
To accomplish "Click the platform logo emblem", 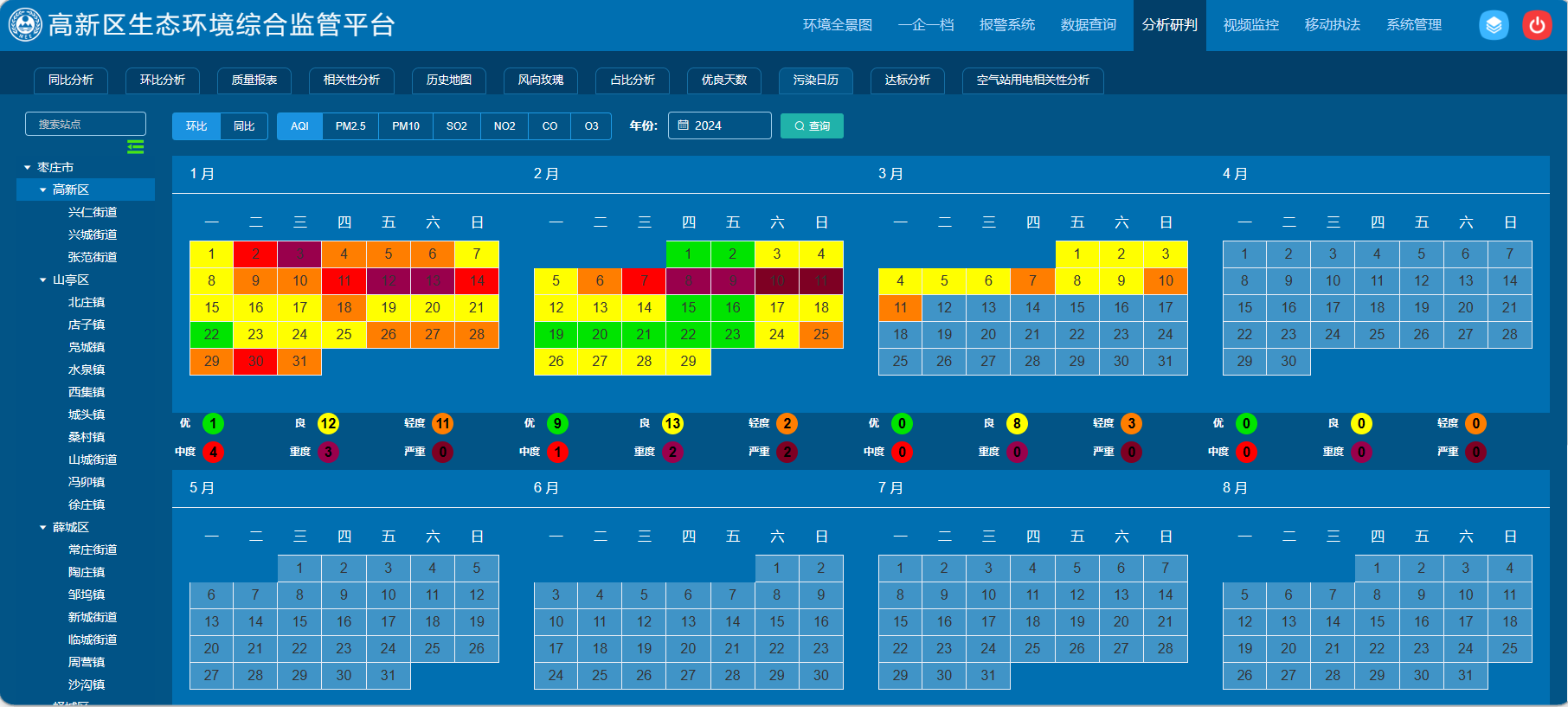I will click(25, 24).
